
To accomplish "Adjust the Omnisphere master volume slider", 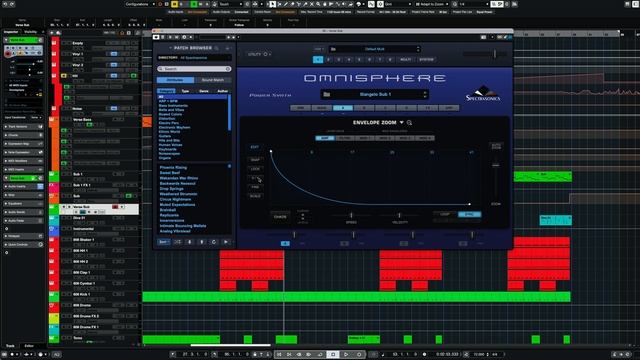I will tap(495, 53).
